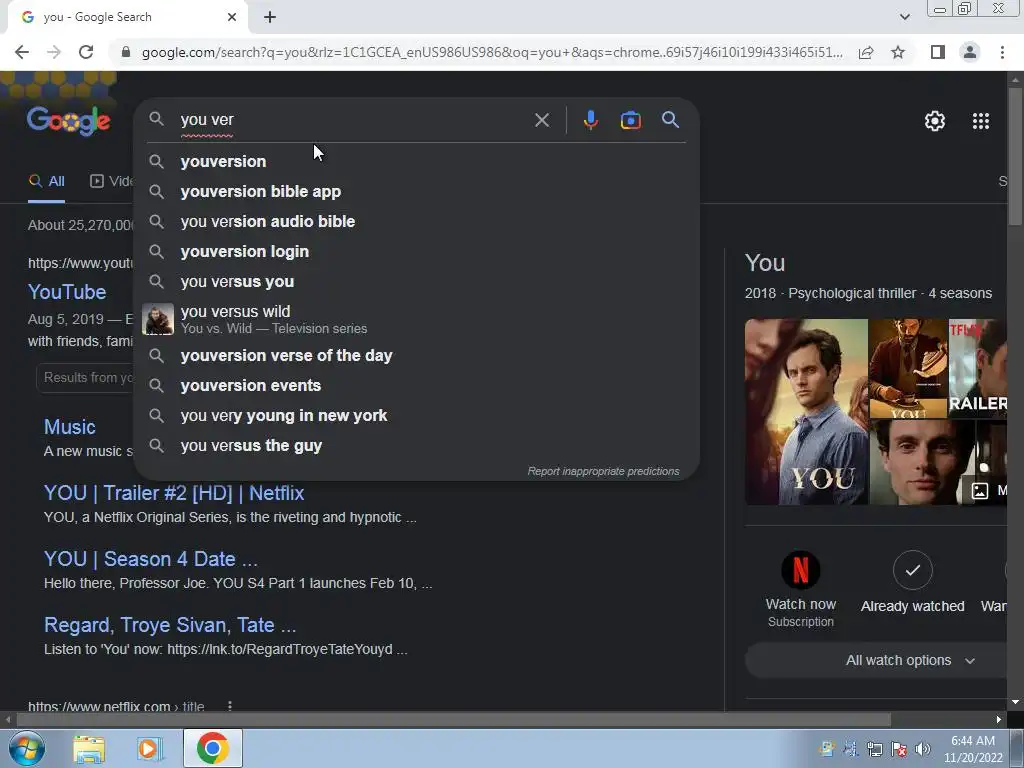Image resolution: width=1024 pixels, height=768 pixels.
Task: Toggle 'Already watched' checkmark
Action: pos(912,570)
